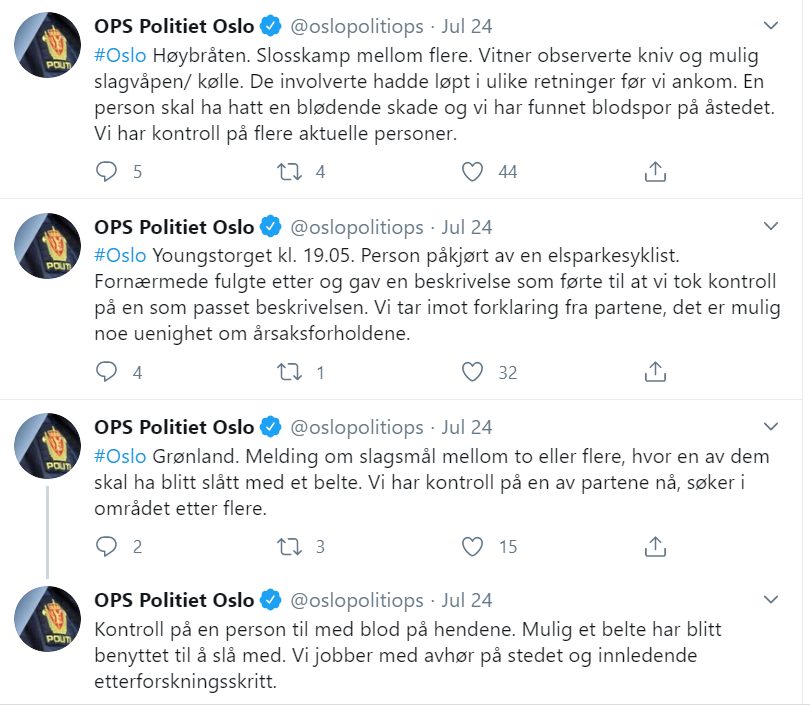The height and width of the screenshot is (705, 810).
Task: Open more options on Høybråten tweet
Action: [770, 25]
